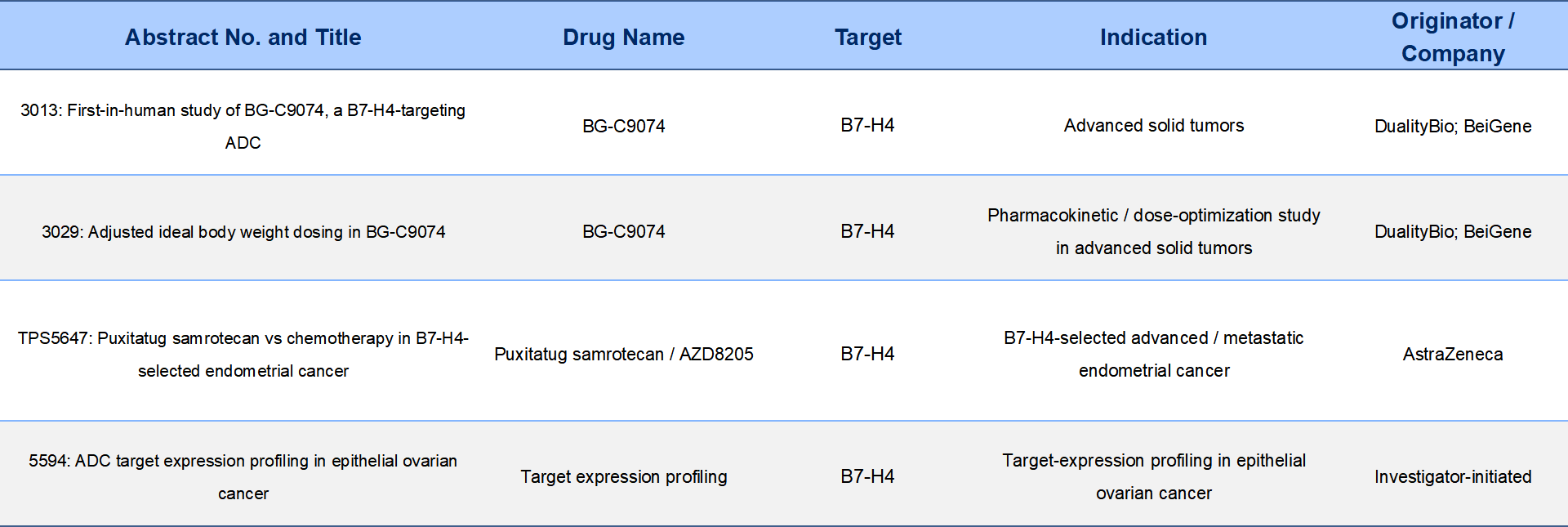The height and width of the screenshot is (527, 1568).
Task: Select abstract 3029 adjusted ideal body weight title
Action: pos(243,231)
